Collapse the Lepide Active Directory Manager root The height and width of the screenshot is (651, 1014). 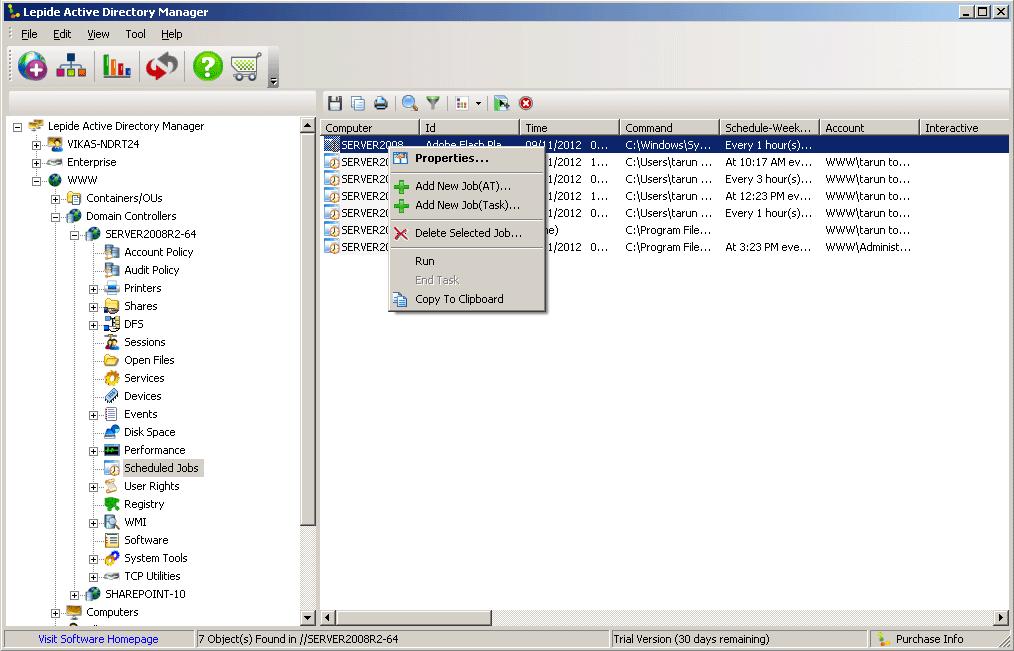[17, 127]
